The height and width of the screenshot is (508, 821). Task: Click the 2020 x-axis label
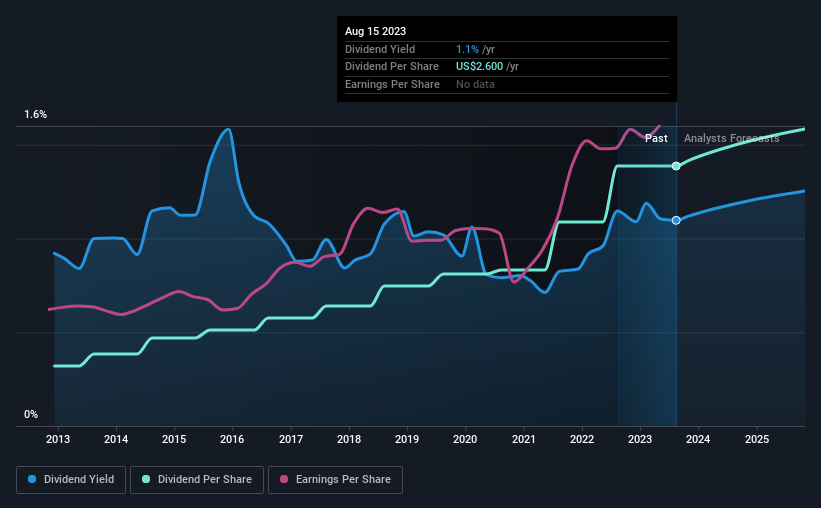coord(465,439)
